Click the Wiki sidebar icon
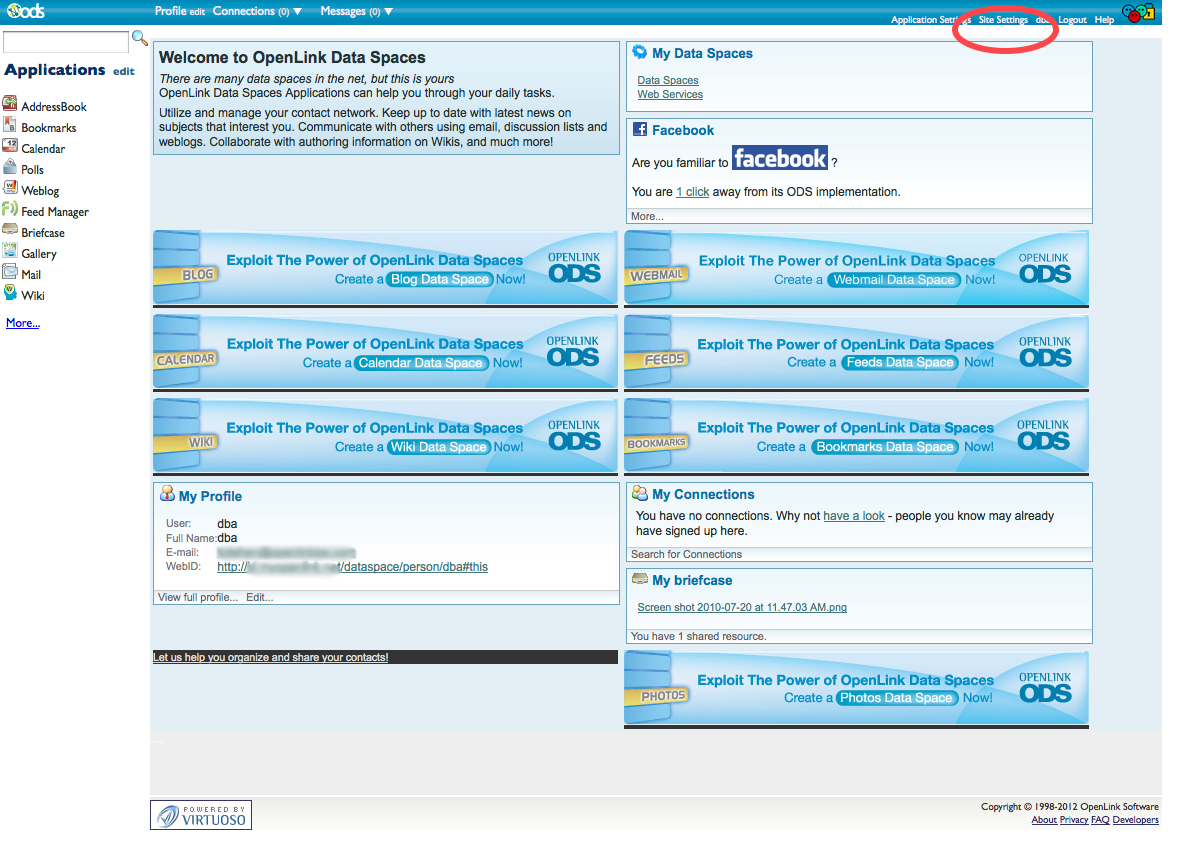Viewport: 1180px width, 850px height. pyautogui.click(x=10, y=294)
